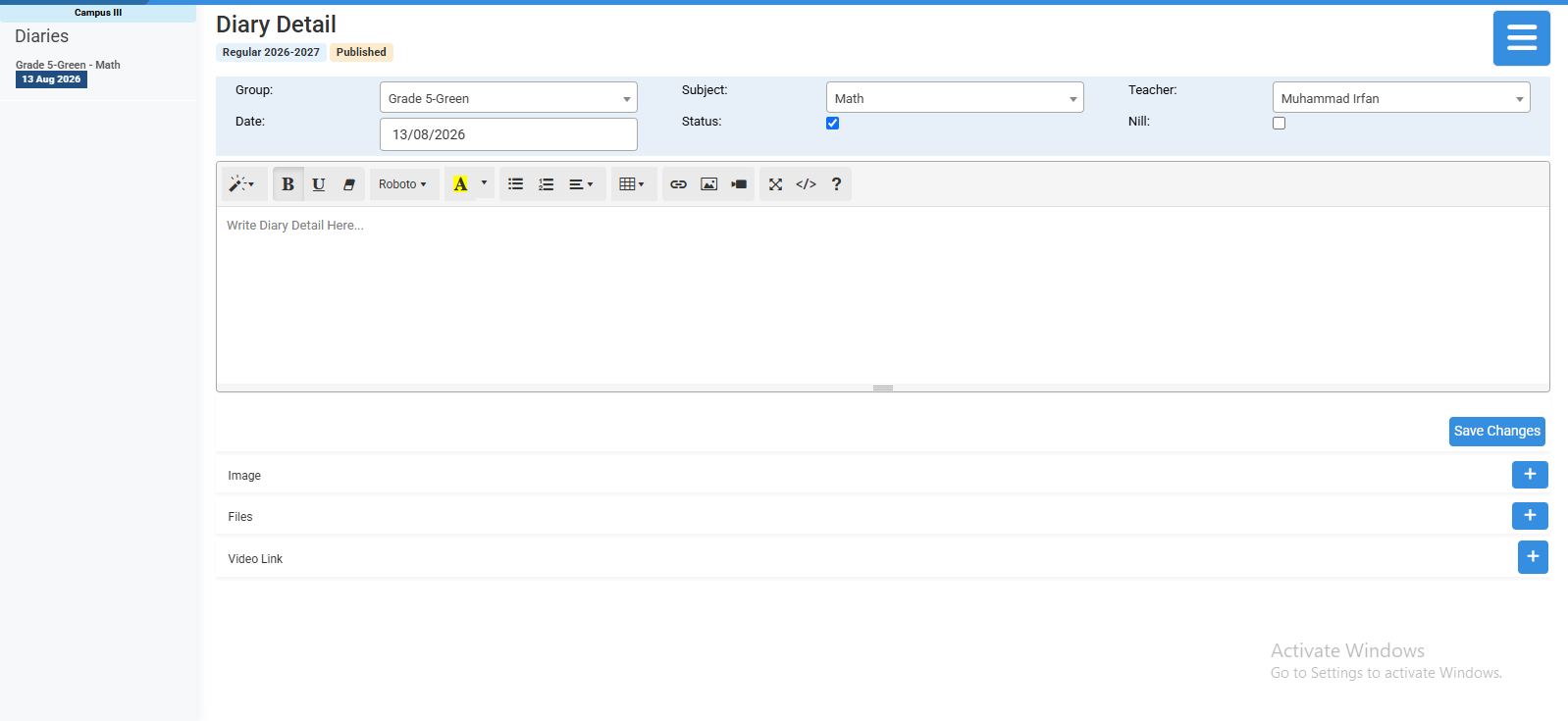This screenshot has width=1568, height=721.
Task: Save the diary with Save Changes
Action: click(x=1497, y=432)
